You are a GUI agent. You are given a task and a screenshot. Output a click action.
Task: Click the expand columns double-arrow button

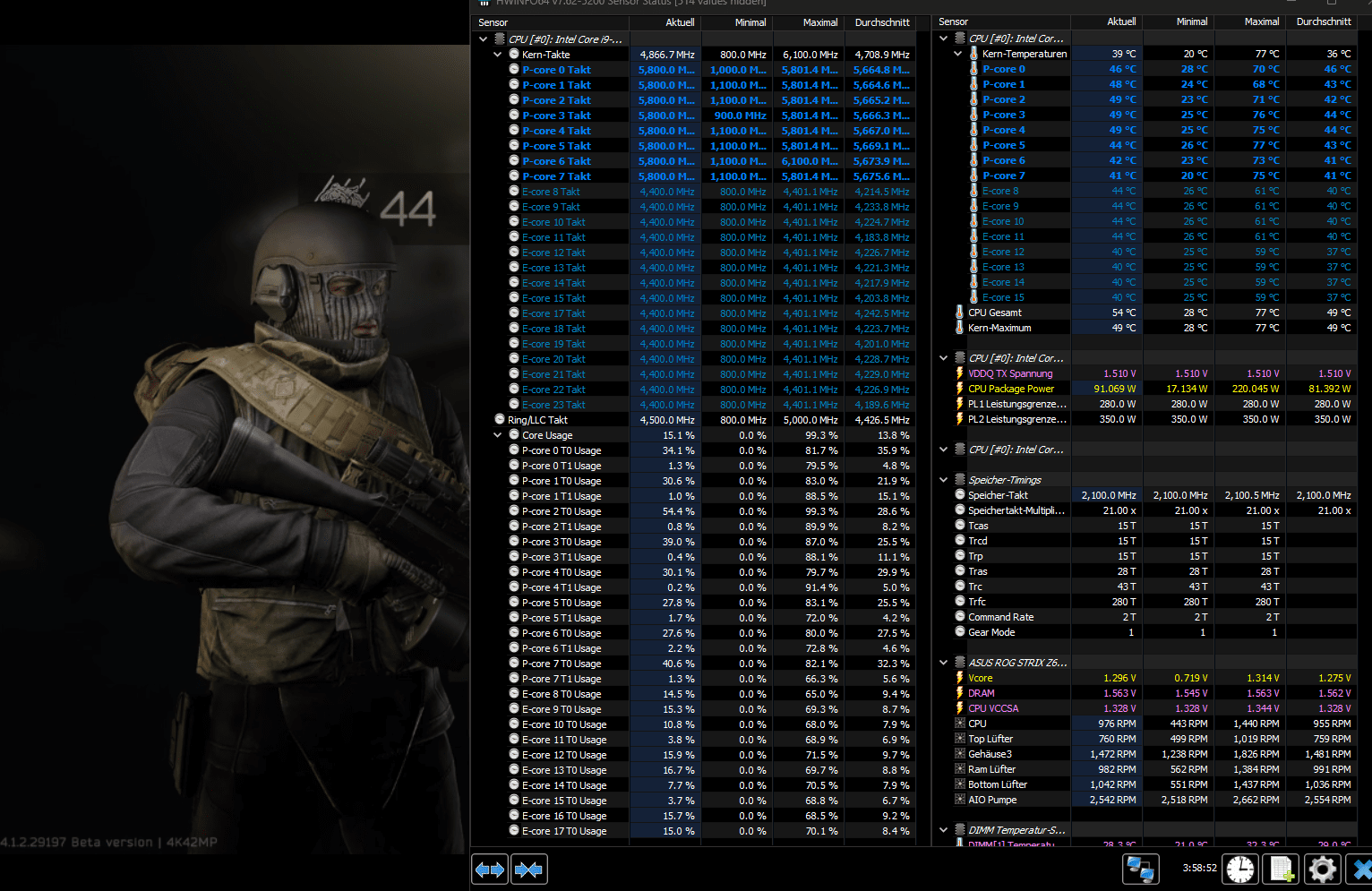(490, 870)
